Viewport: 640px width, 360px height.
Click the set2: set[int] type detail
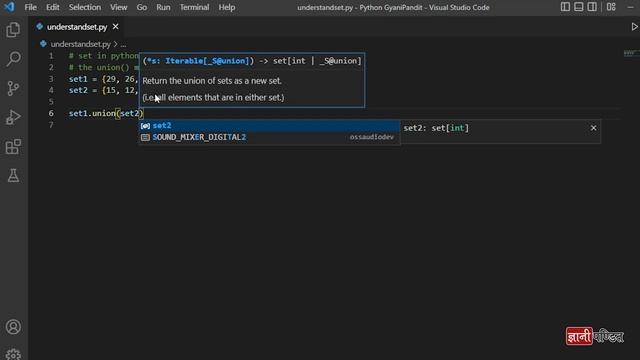tap(436, 128)
